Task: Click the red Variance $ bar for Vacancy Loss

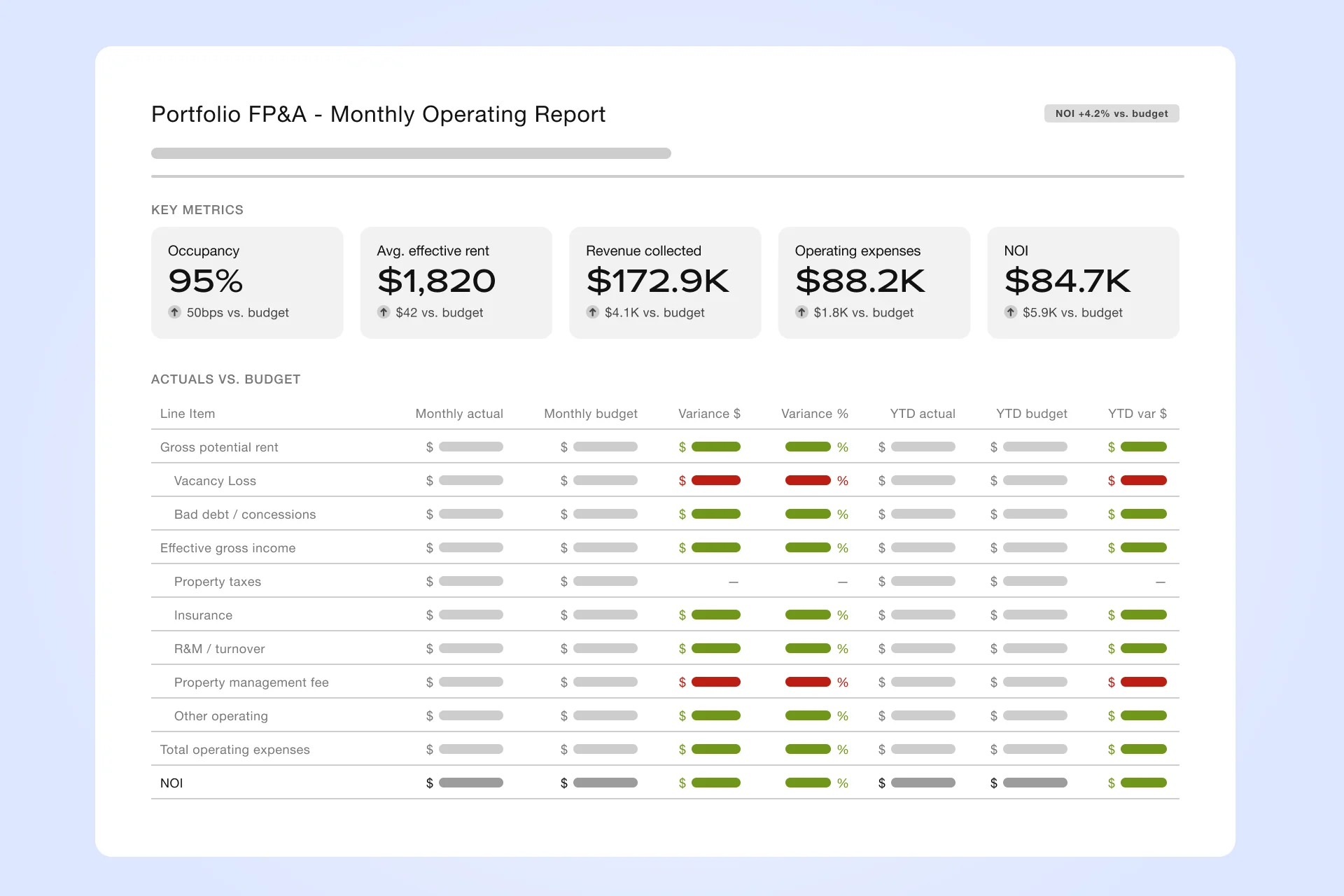Action: 716,480
